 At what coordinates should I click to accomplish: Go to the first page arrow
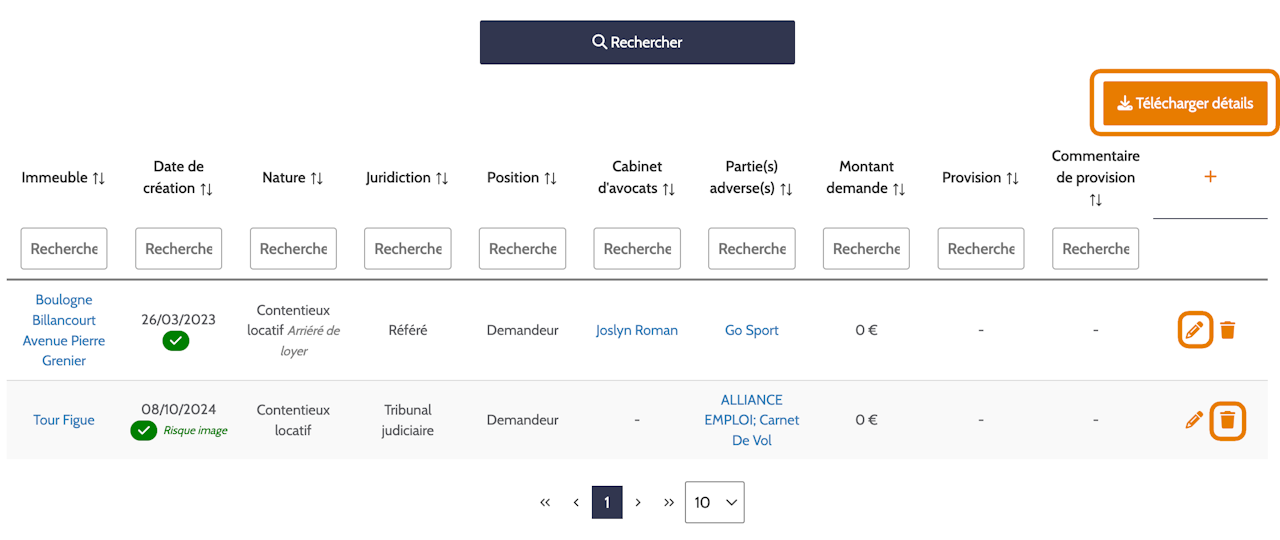[545, 502]
